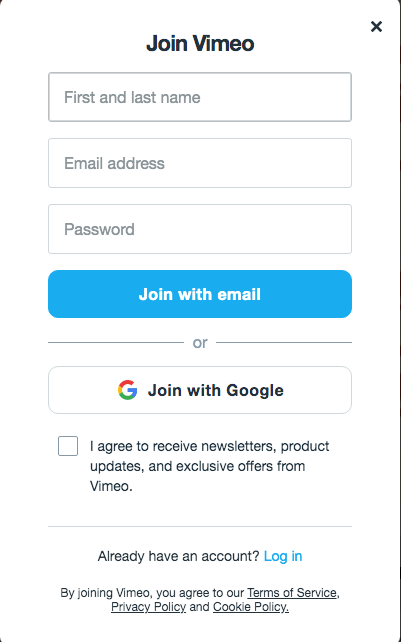This screenshot has width=401, height=642.
Task: Click the 'Email address' placeholder text
Action: 114,163
